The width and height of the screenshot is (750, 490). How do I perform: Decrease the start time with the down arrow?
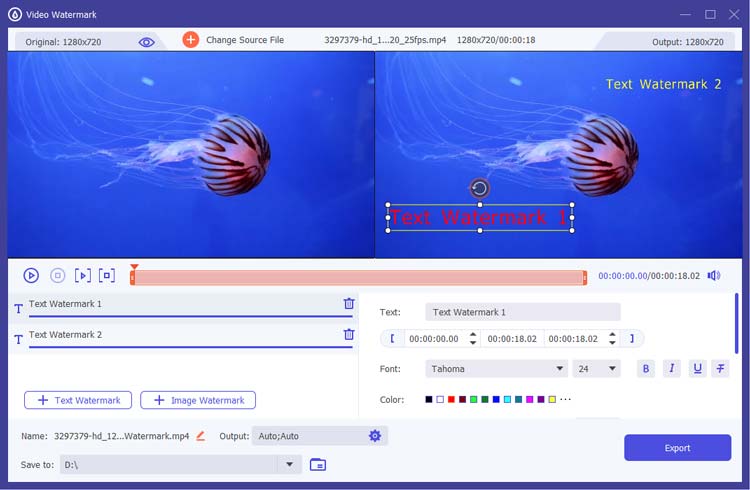(473, 343)
